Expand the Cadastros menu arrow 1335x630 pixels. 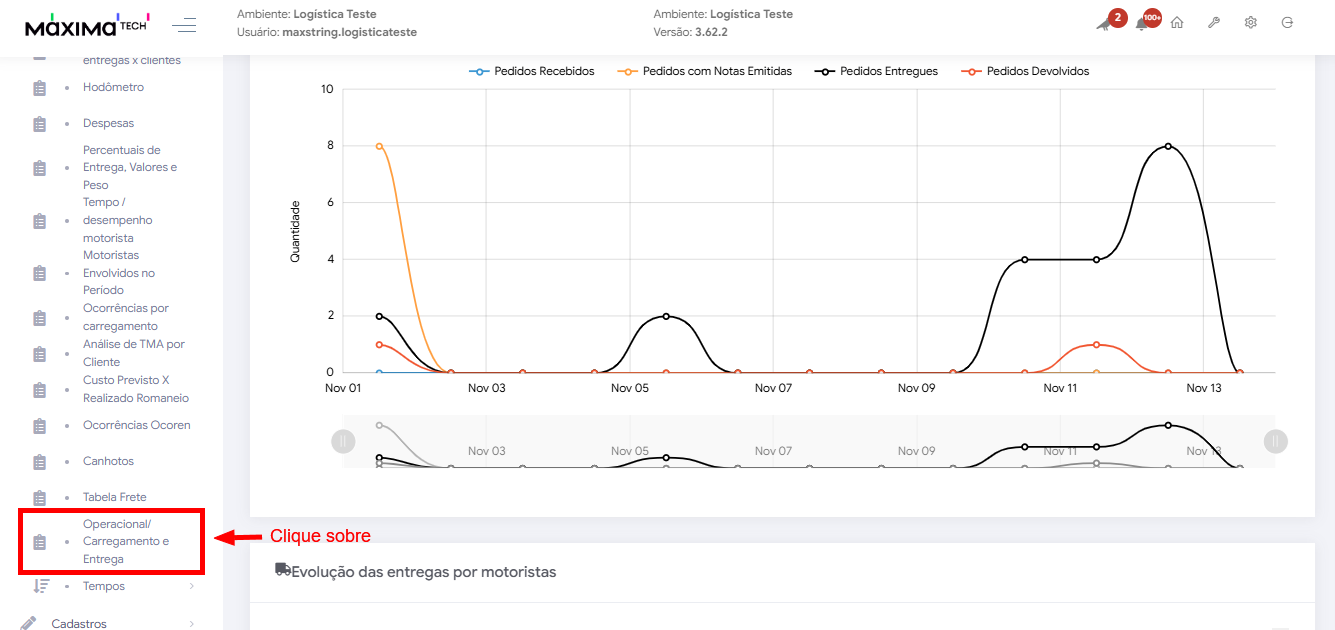pos(191,624)
